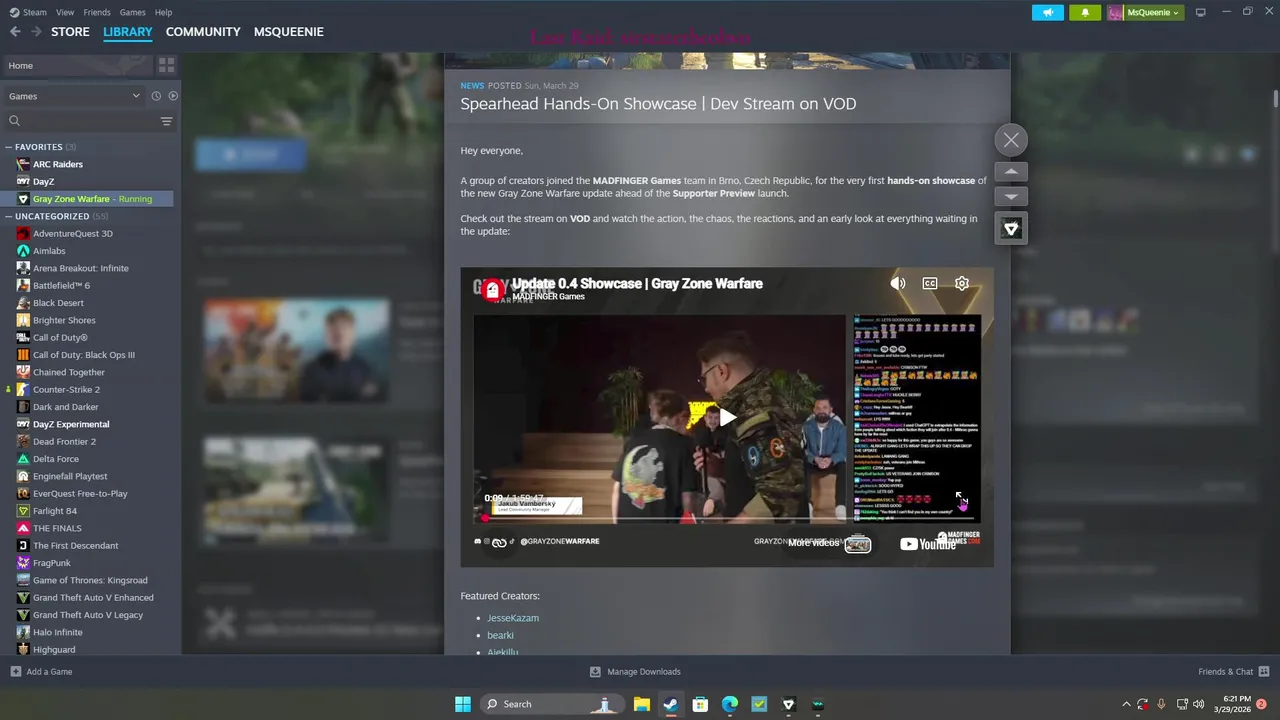Viewport: 1280px width, 720px height.
Task: Use the Windows taskbar search box
Action: click(551, 704)
